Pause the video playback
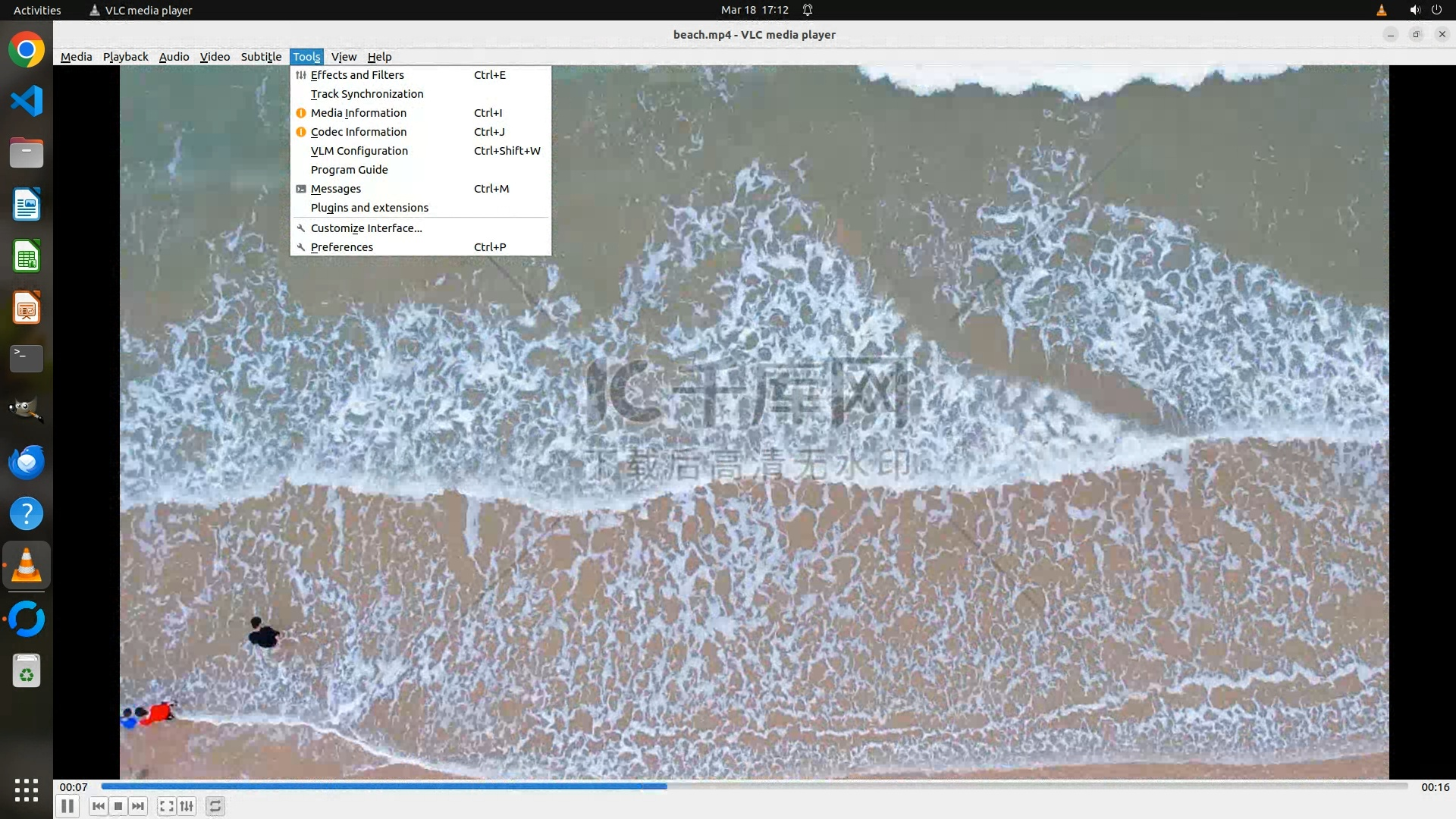The height and width of the screenshot is (819, 1456). 67,806
